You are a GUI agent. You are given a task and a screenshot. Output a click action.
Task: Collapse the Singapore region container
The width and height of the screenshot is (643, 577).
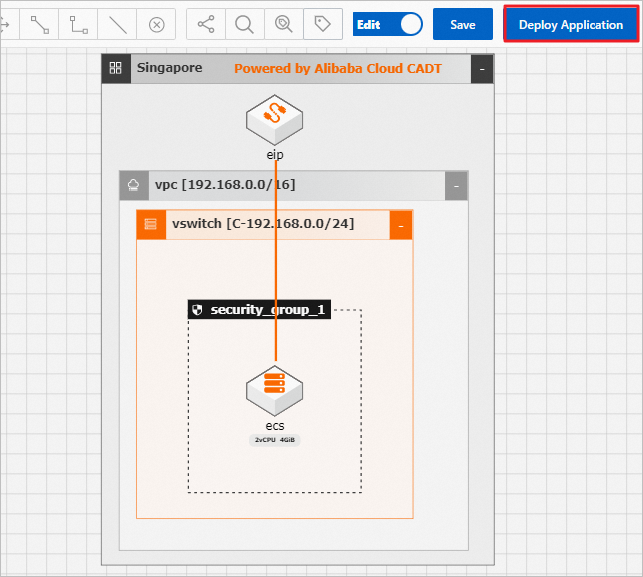pos(482,69)
